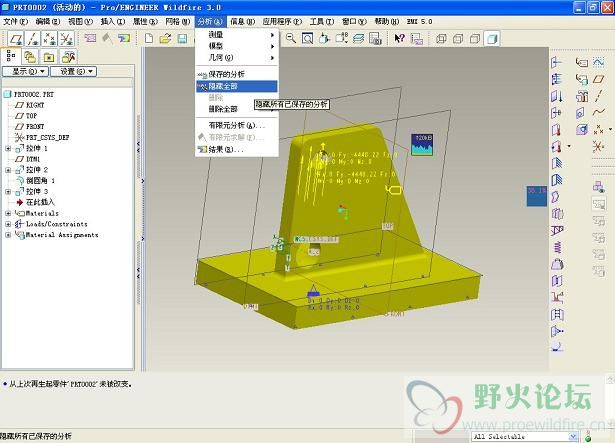Open the layers icon in top toolbar
Screen dimensions: 615x443
(358, 38)
